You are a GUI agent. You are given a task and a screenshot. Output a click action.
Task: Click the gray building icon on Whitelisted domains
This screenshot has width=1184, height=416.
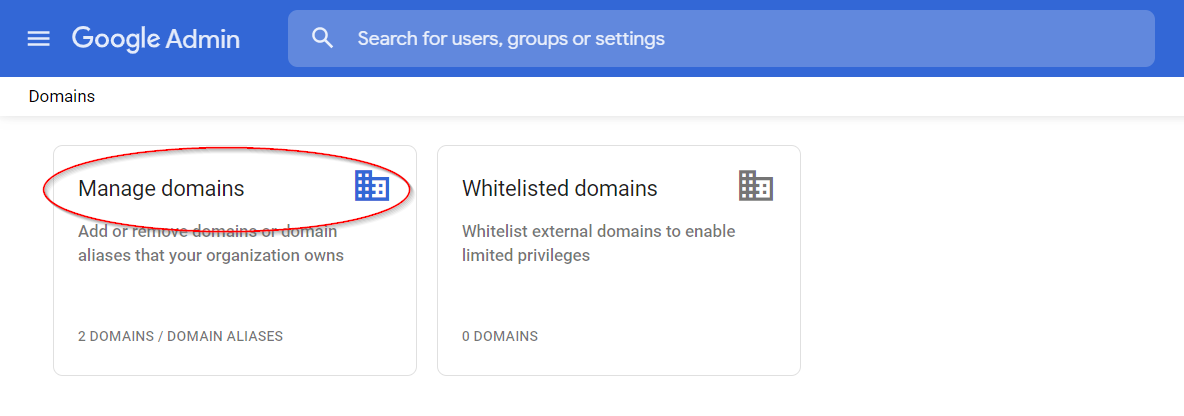pos(755,185)
